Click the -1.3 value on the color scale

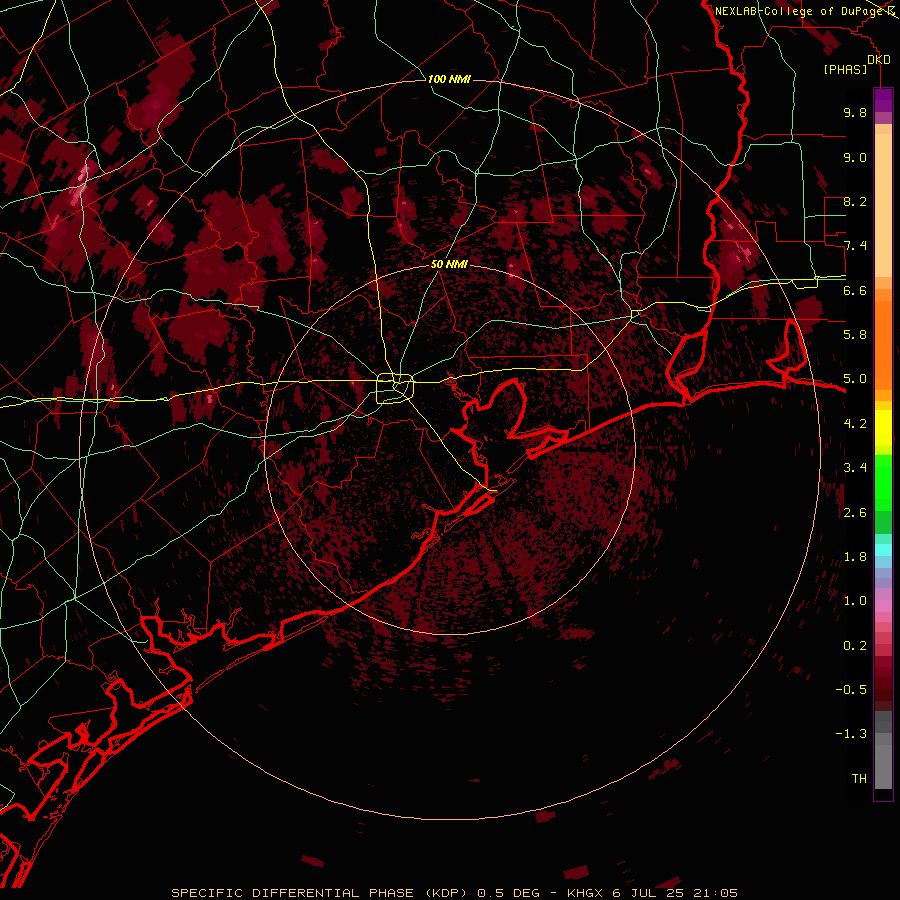pos(851,734)
